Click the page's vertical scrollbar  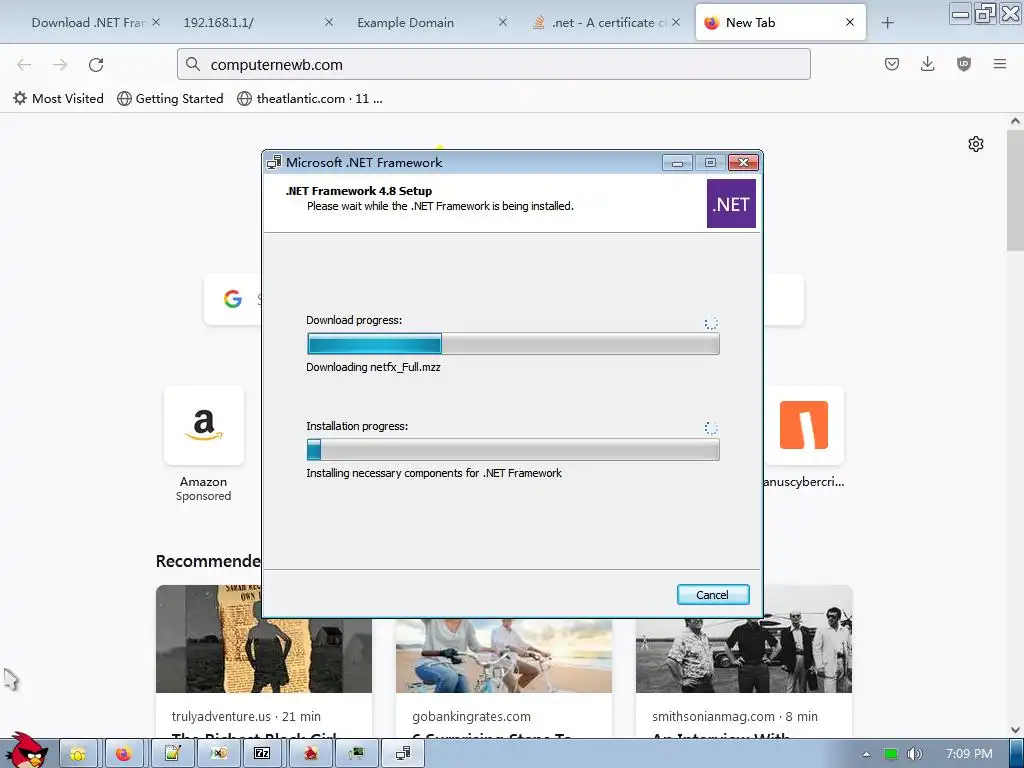(x=1015, y=189)
